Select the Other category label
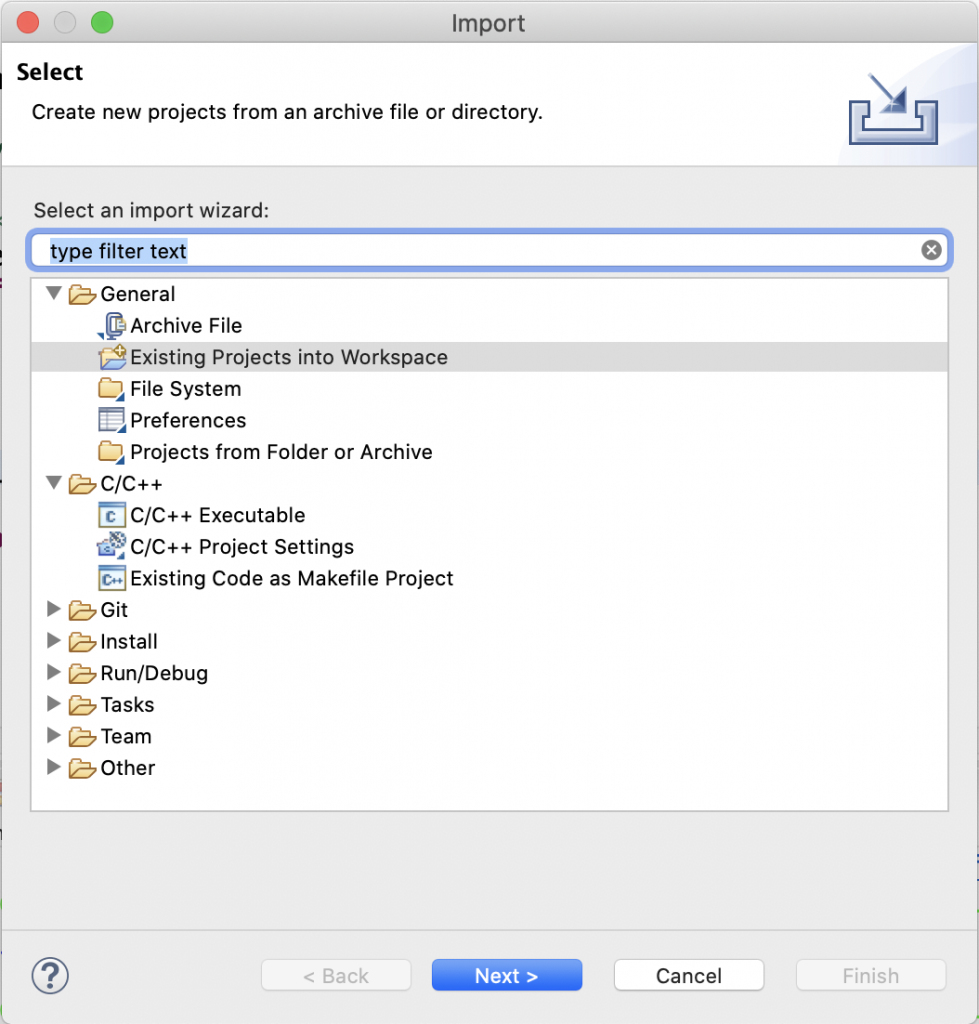This screenshot has width=979, height=1024. click(x=127, y=768)
